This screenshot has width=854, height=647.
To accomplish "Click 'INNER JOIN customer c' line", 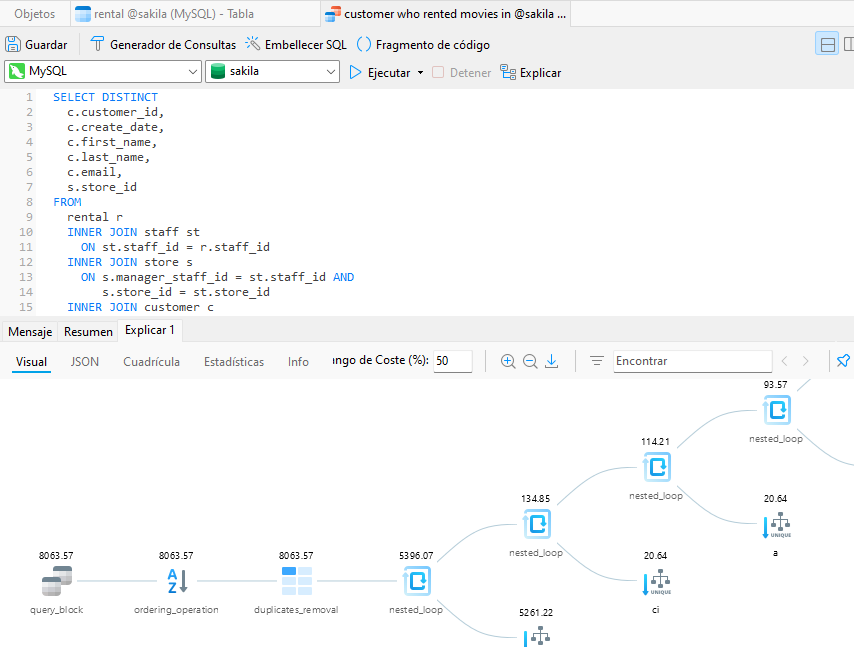I will tap(141, 307).
